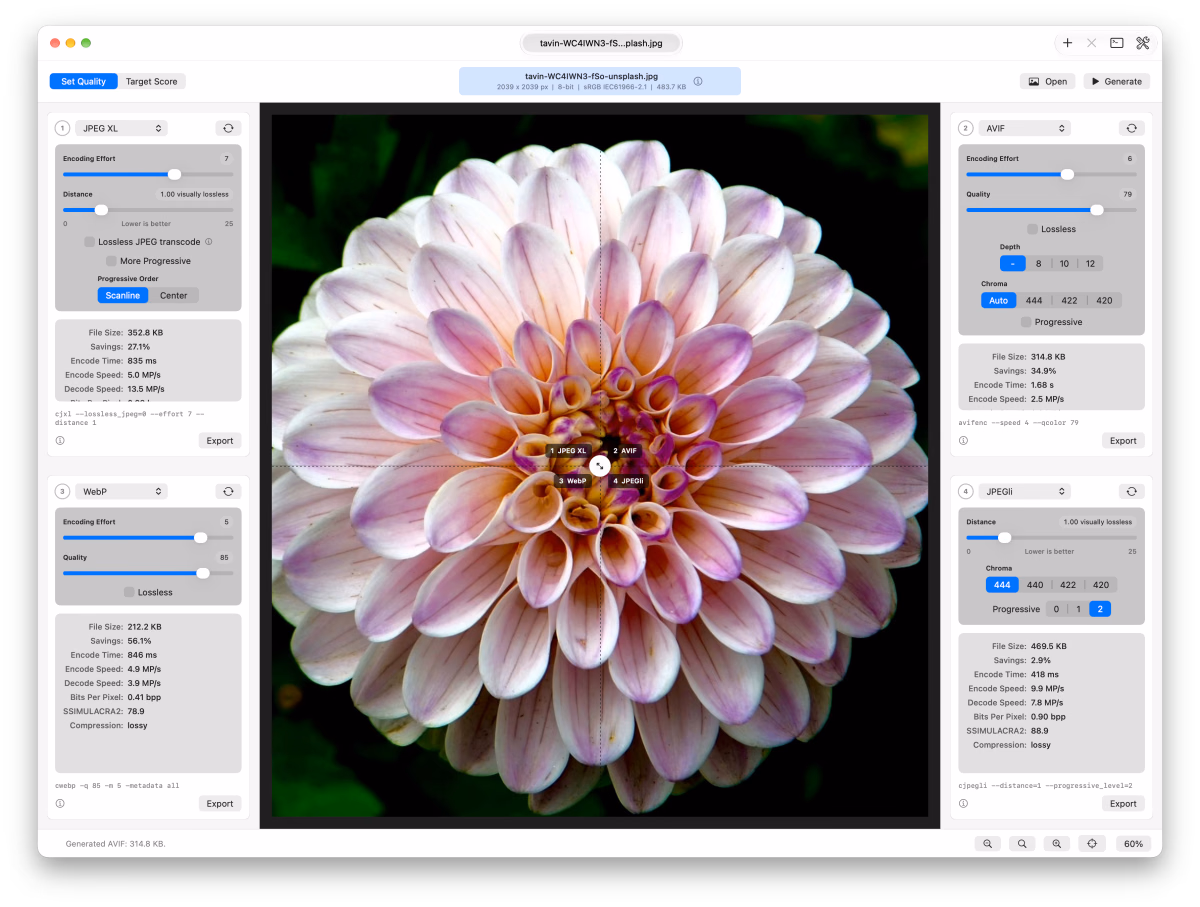1200x907 pixels.
Task: Click the '4 JPEGli' label on the image
Action: 629,481
